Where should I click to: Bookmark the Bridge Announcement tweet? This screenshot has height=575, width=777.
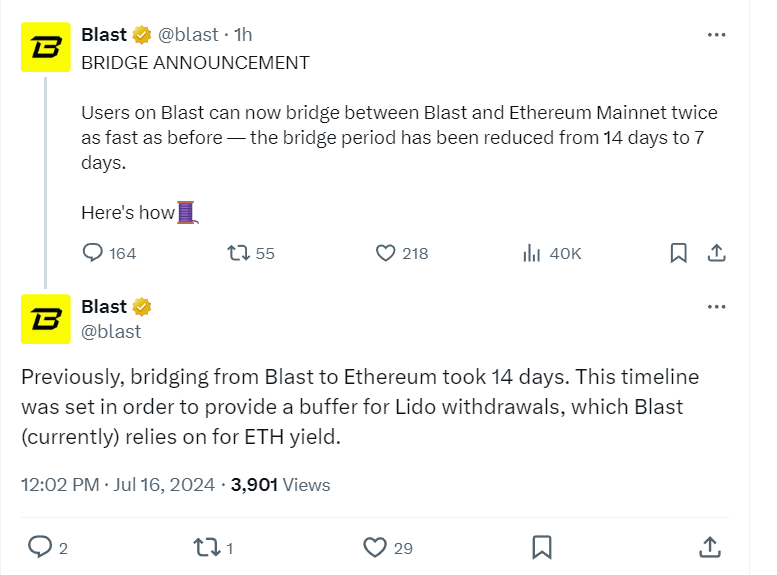coord(678,253)
